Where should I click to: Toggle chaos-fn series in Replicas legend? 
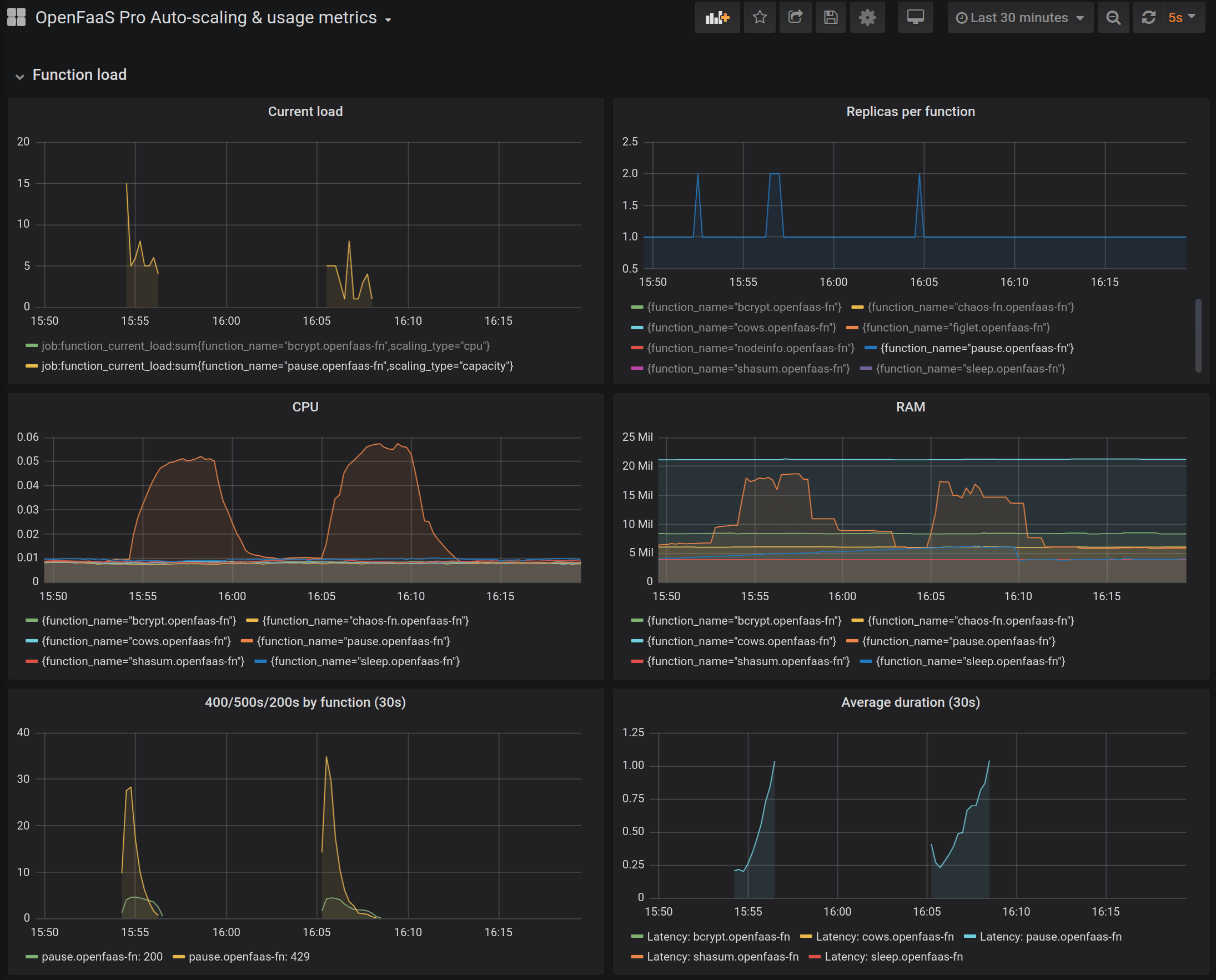(971, 307)
